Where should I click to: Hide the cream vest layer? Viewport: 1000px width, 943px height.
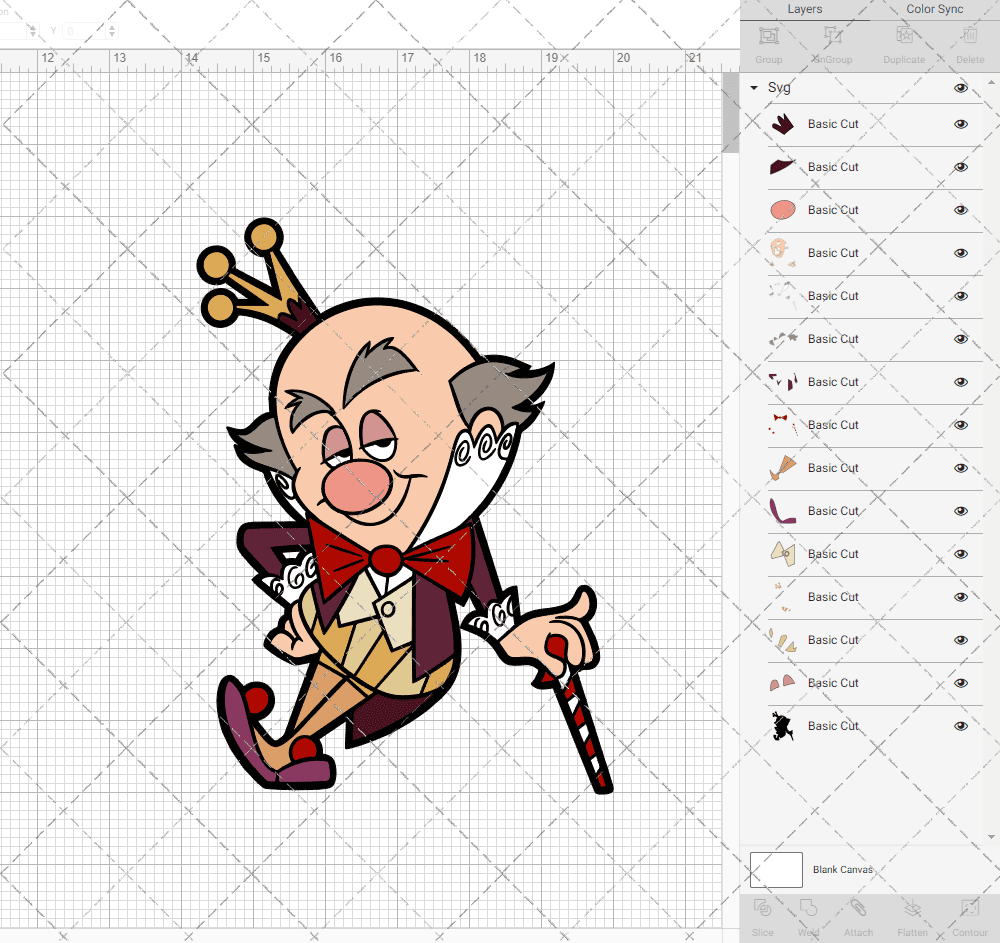tap(960, 554)
